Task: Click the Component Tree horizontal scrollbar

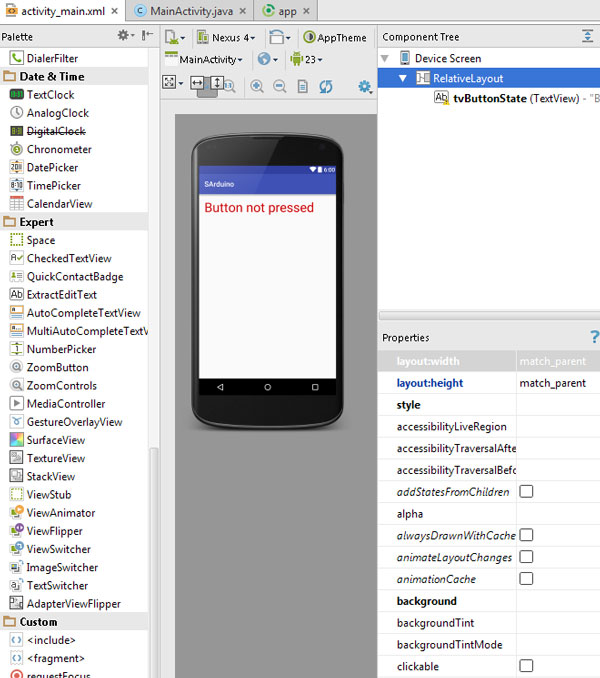Action: 489,315
